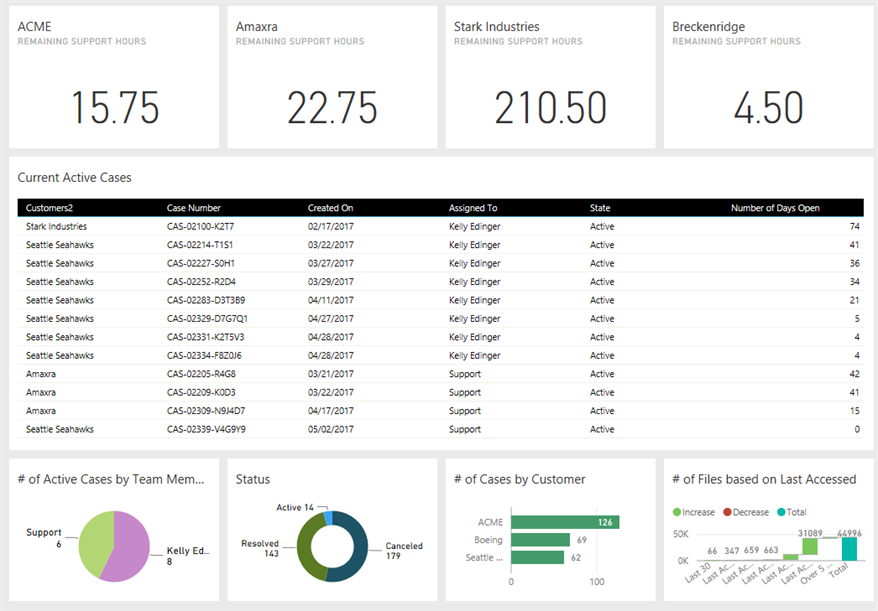
Task: Click the created date 04/11/2017
Action: pos(330,300)
